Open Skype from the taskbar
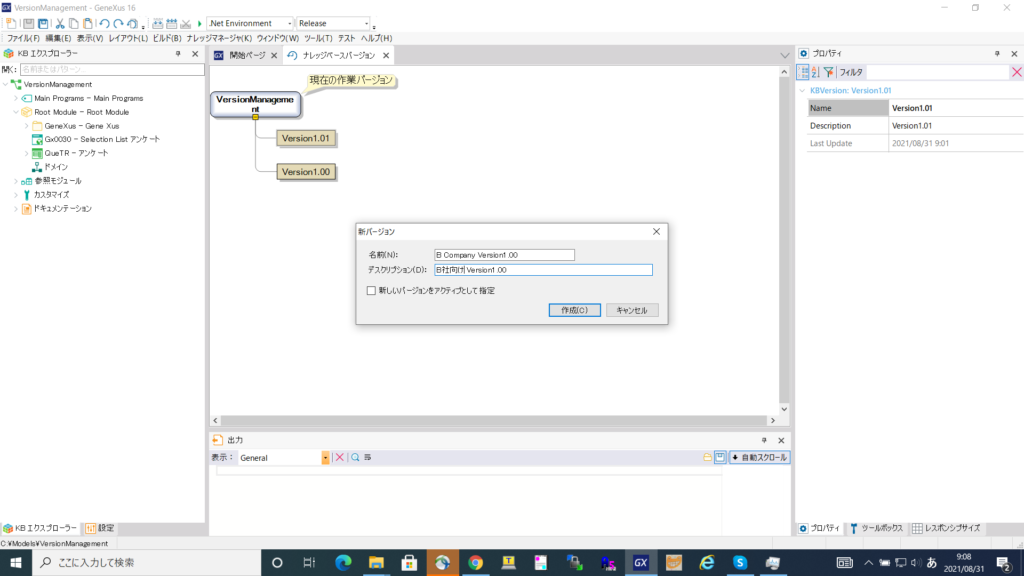Viewport: 1024px width, 576px height. pos(740,562)
